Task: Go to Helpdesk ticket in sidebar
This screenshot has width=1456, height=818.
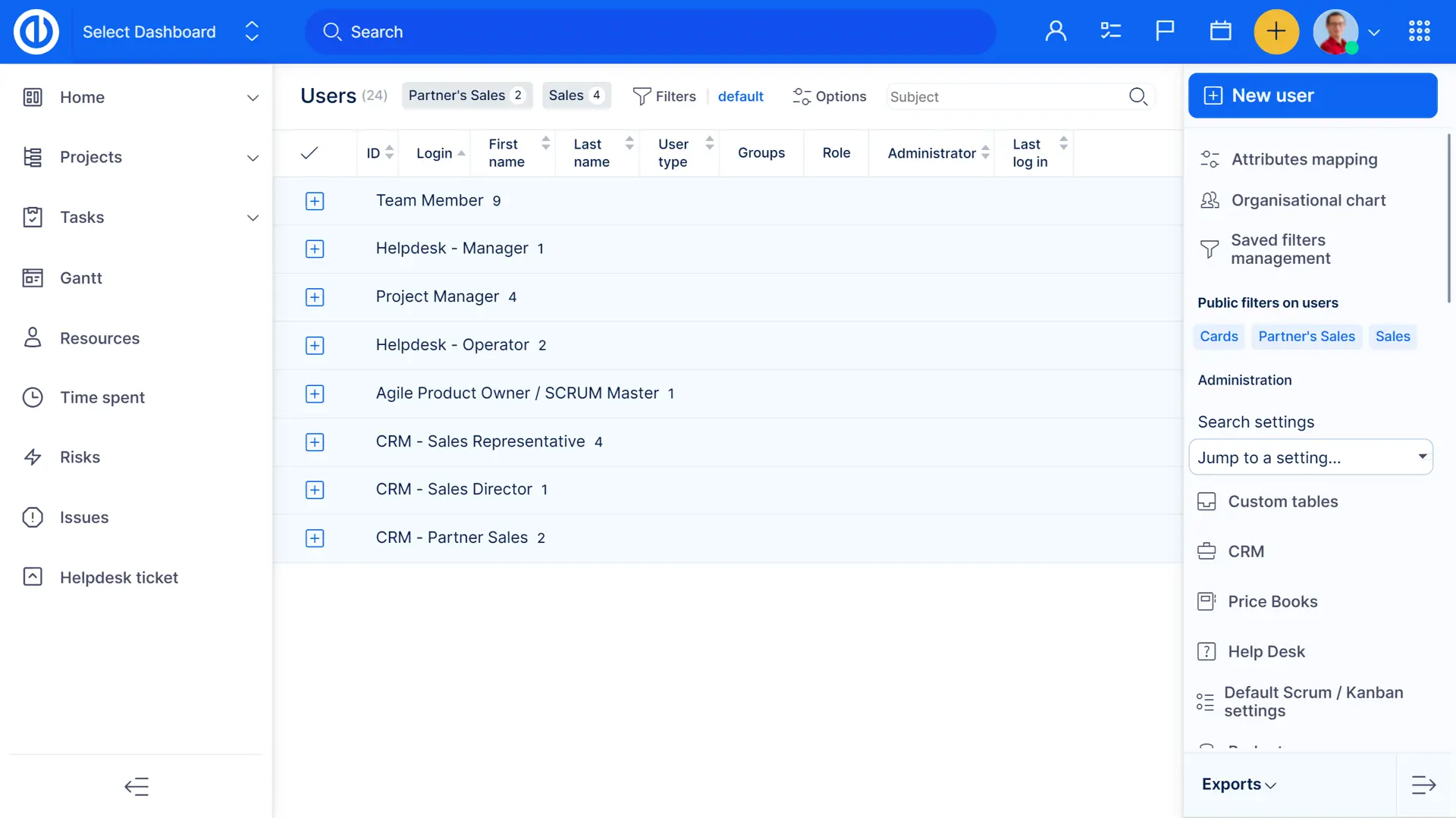Action: [119, 578]
